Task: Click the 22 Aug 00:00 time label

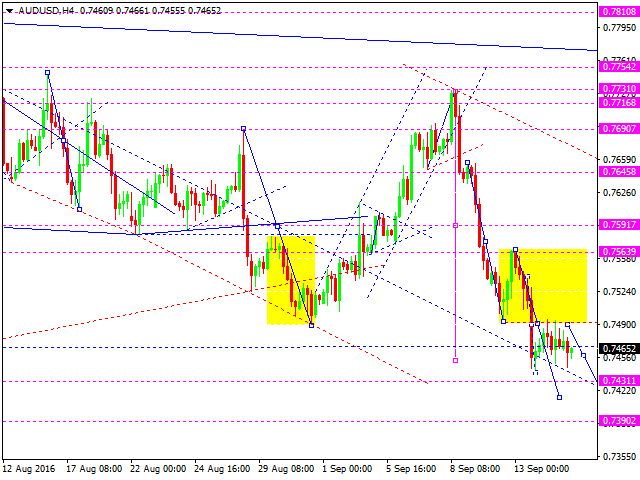Action: (x=158, y=469)
